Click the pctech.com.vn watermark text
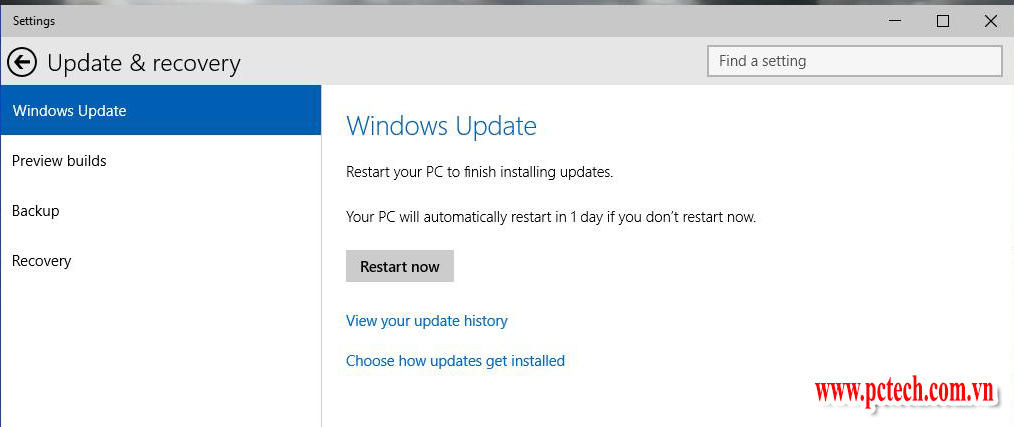Screen dimensions: 1014x427 [x=905, y=392]
